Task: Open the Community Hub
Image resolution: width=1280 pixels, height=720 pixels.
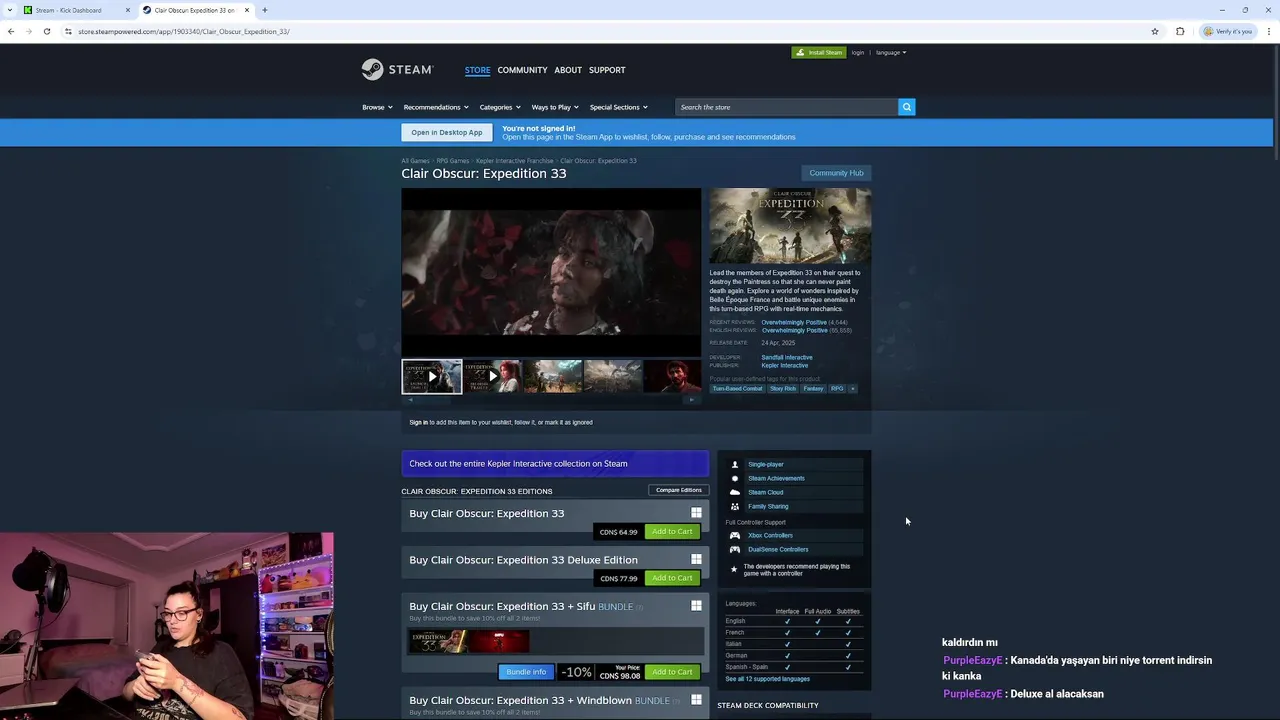Action: pos(836,173)
